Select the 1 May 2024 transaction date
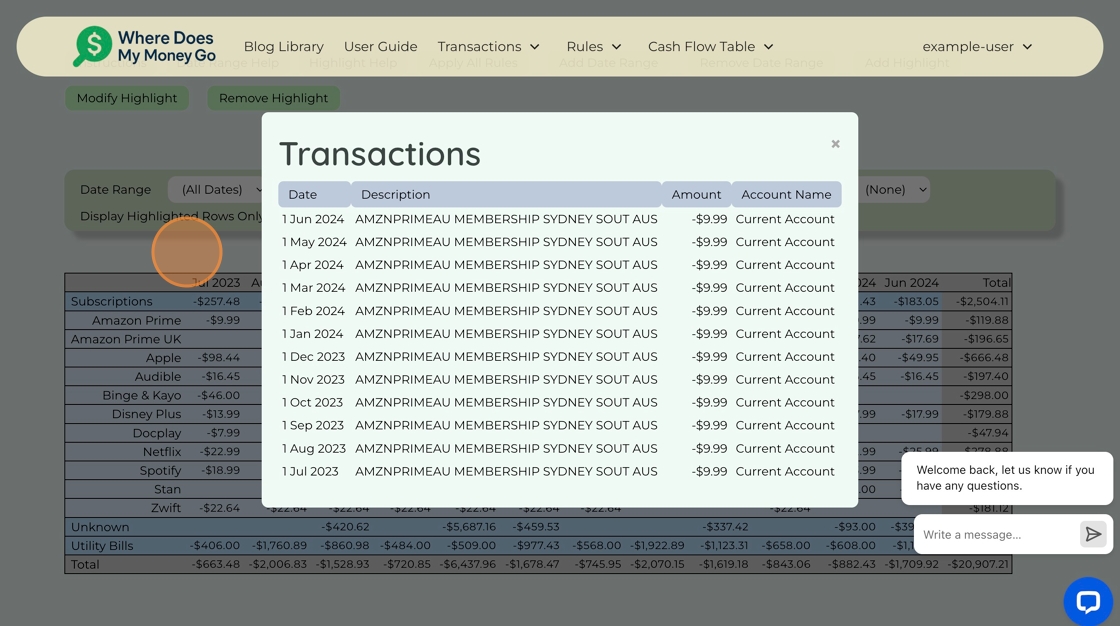 (x=314, y=242)
